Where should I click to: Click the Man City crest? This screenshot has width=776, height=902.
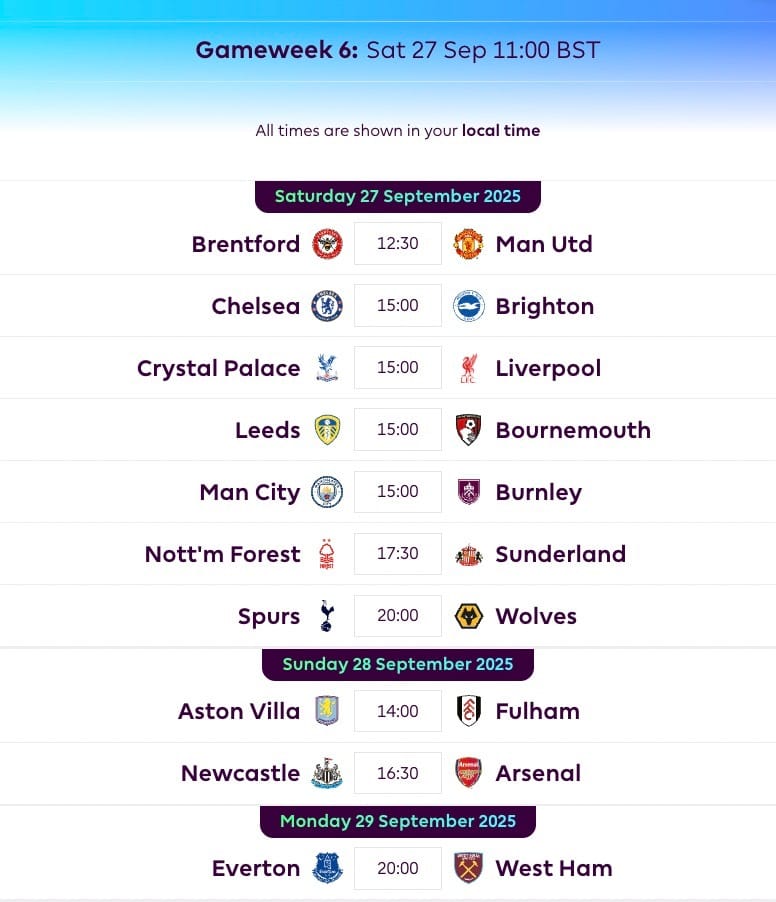click(x=327, y=492)
